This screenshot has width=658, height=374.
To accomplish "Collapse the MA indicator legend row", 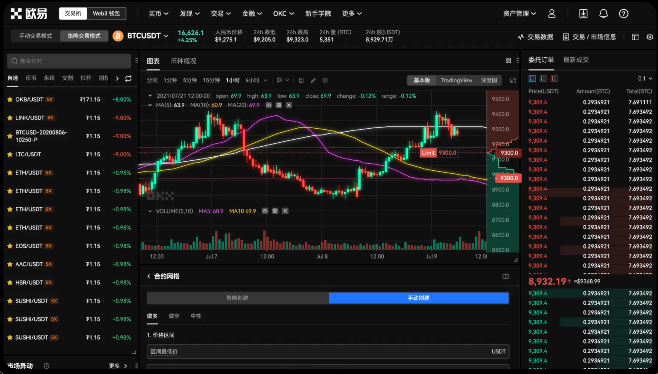I will click(x=150, y=105).
